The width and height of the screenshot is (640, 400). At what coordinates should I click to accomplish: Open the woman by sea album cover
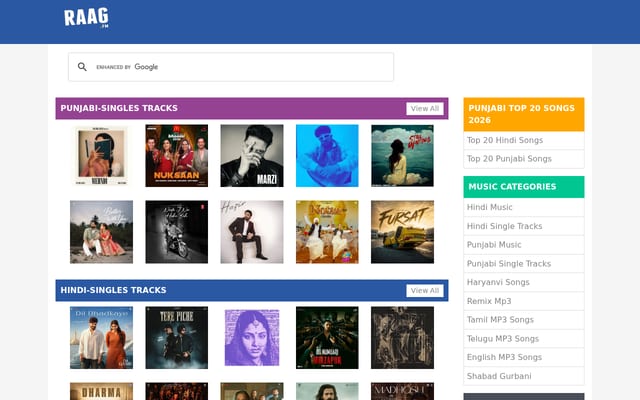coord(402,156)
